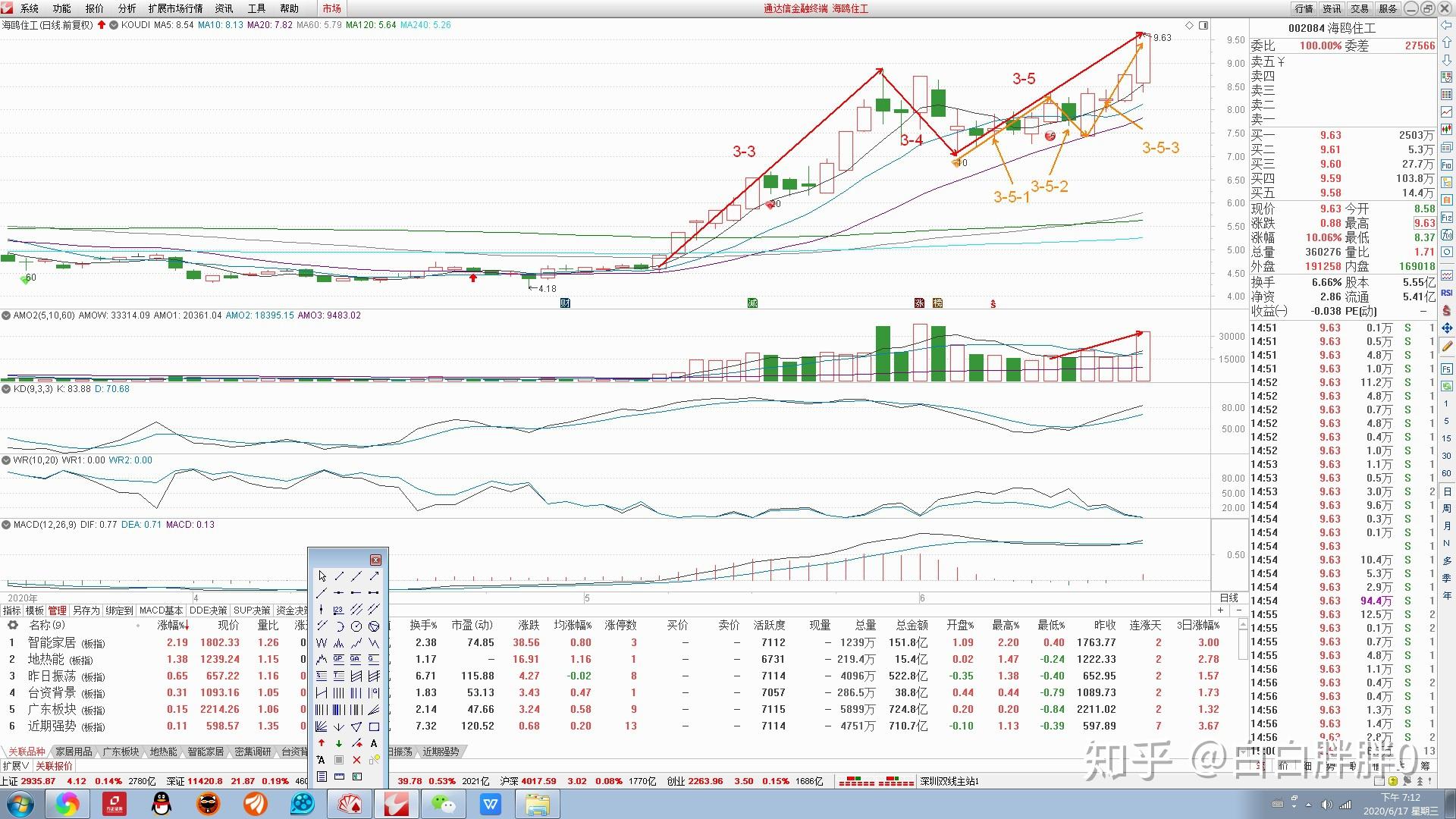Open the 分析 menu
Viewport: 1456px width, 819px height.
click(x=127, y=8)
